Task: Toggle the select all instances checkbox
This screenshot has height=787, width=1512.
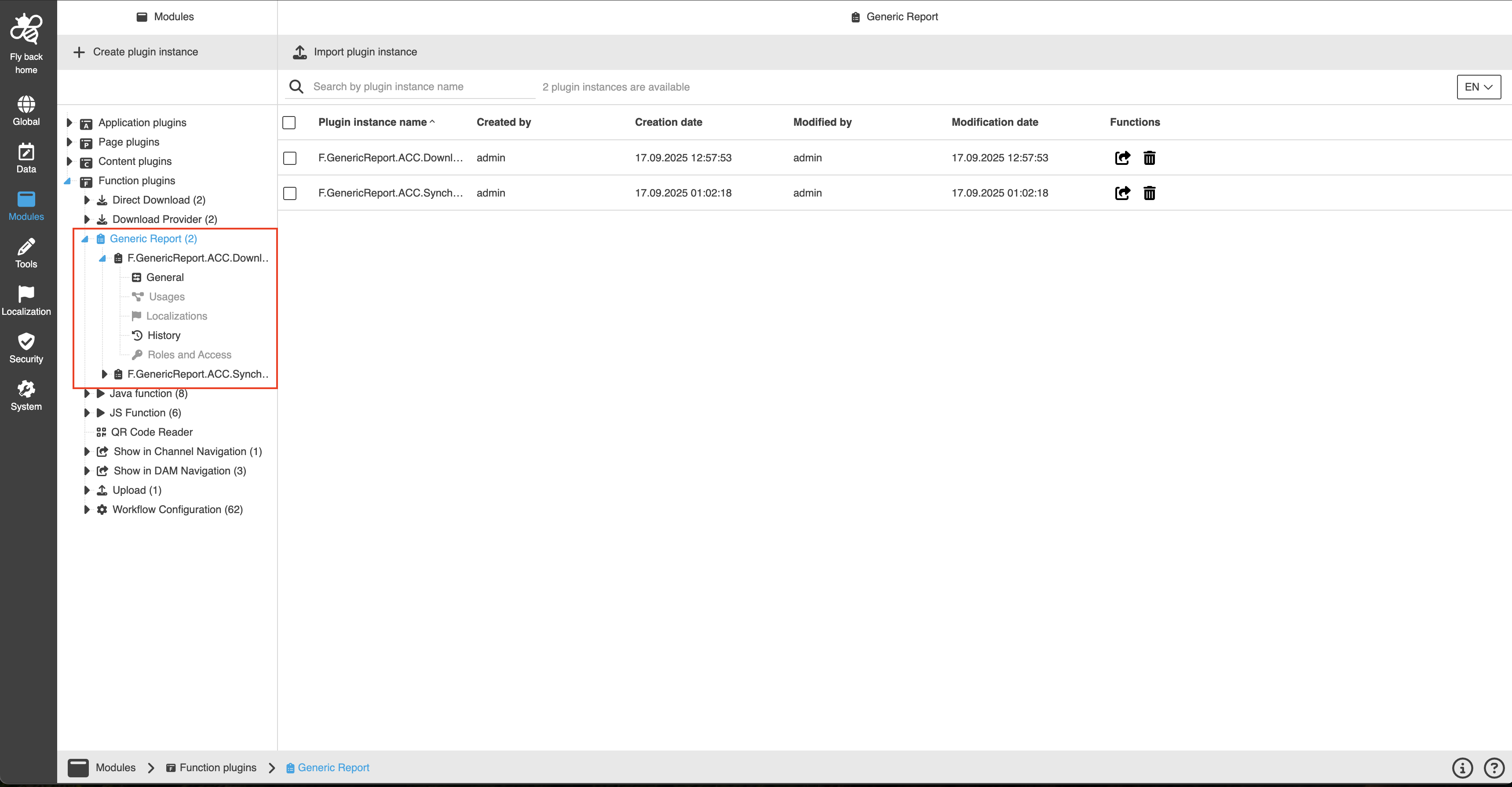Action: [289, 123]
